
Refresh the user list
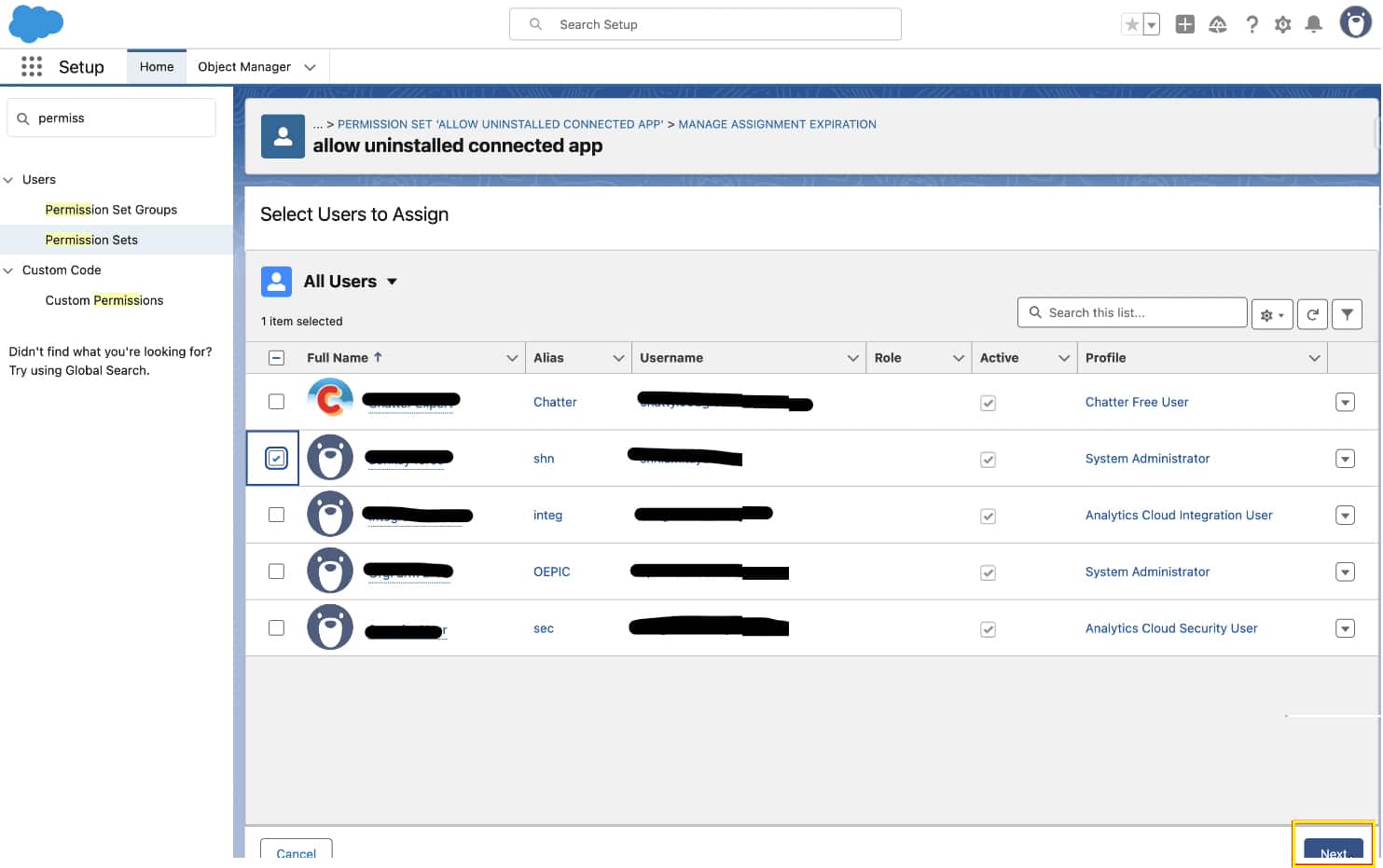[1312, 314]
